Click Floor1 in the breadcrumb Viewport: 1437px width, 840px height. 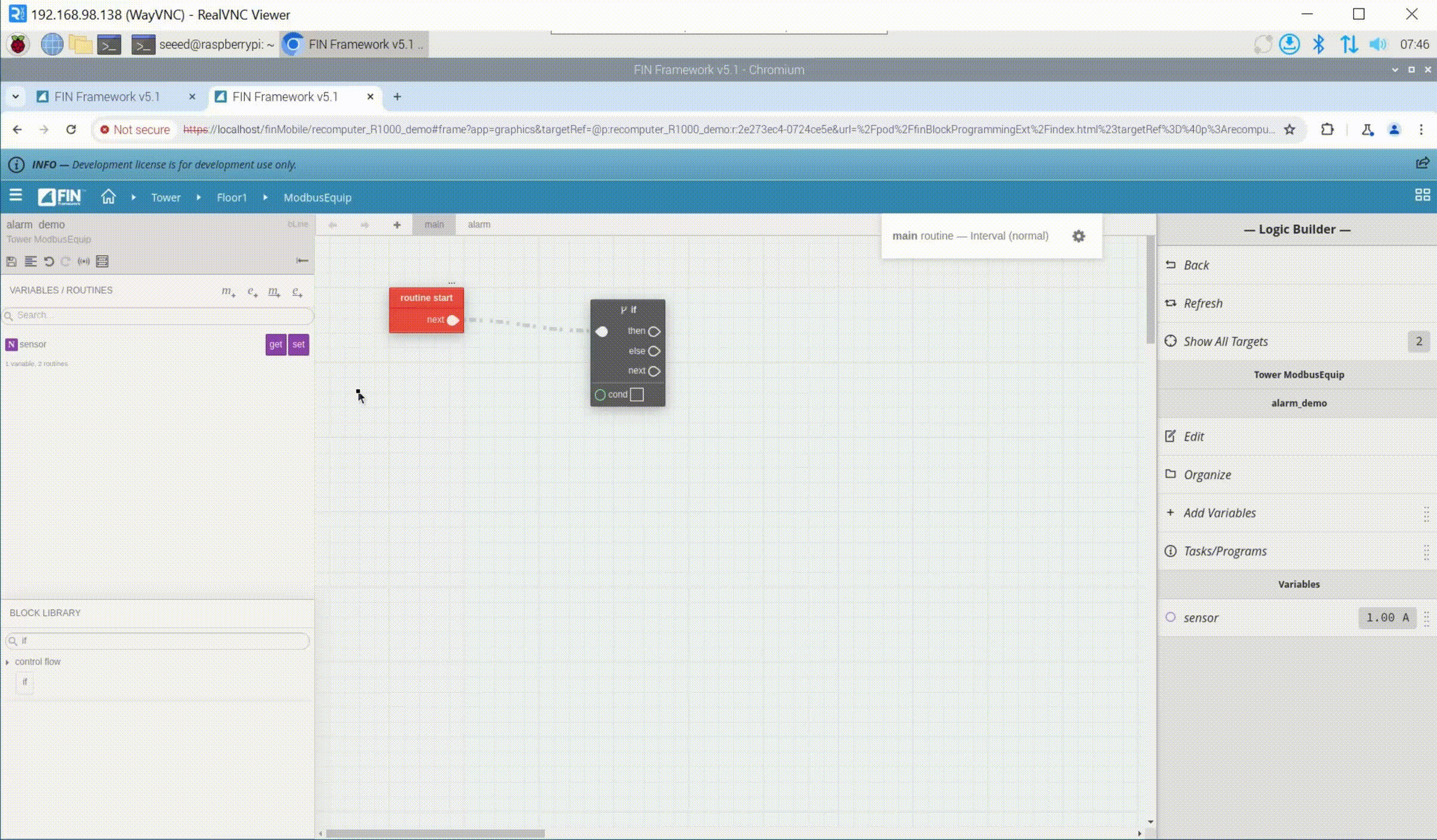[x=232, y=198]
